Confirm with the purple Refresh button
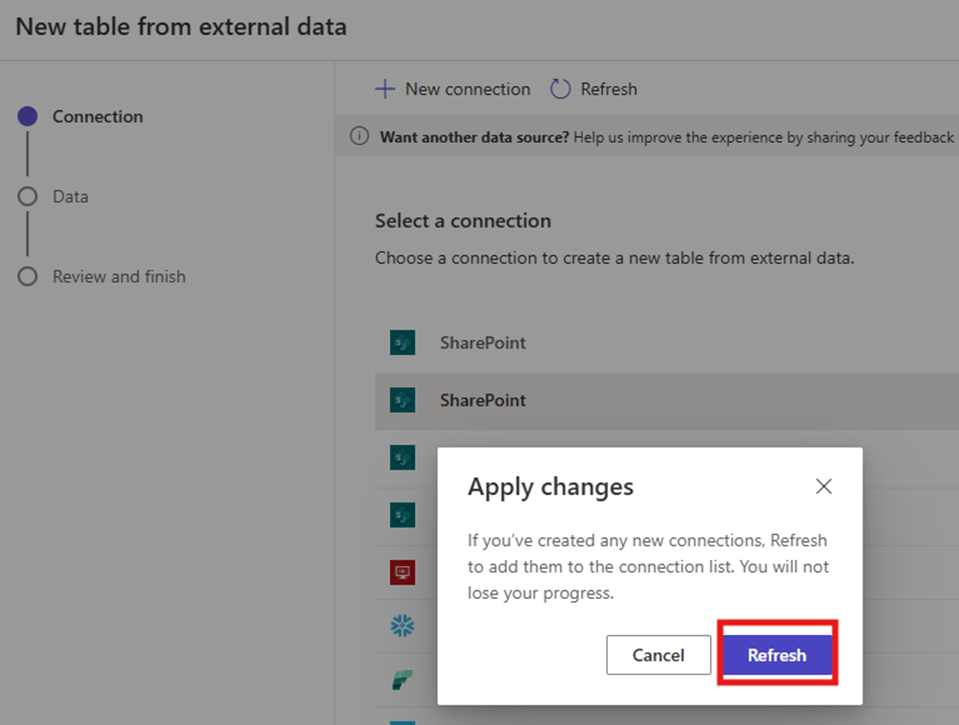This screenshot has height=725, width=959. [x=777, y=655]
